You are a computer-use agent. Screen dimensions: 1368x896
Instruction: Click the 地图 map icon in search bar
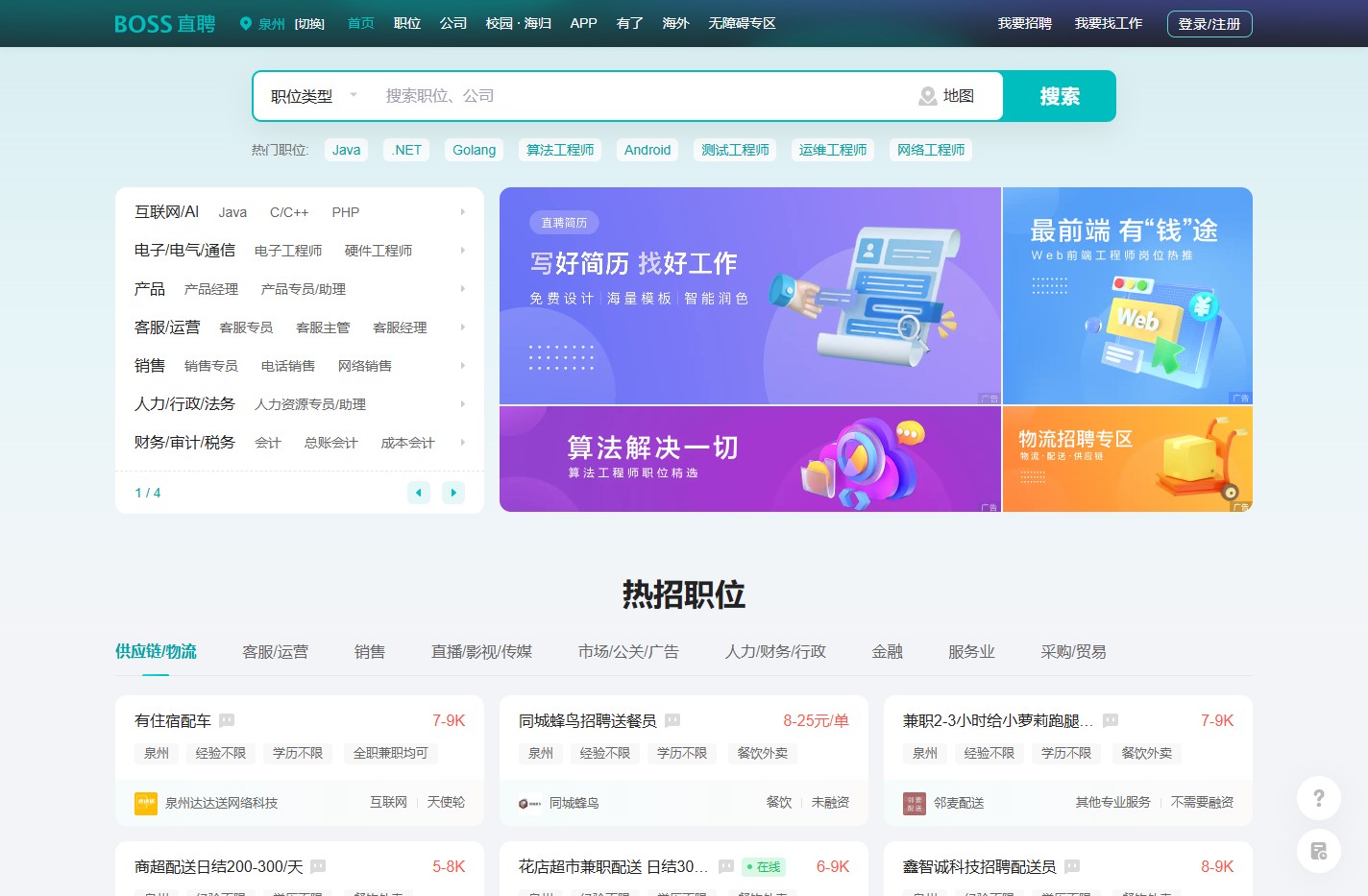[x=928, y=96]
